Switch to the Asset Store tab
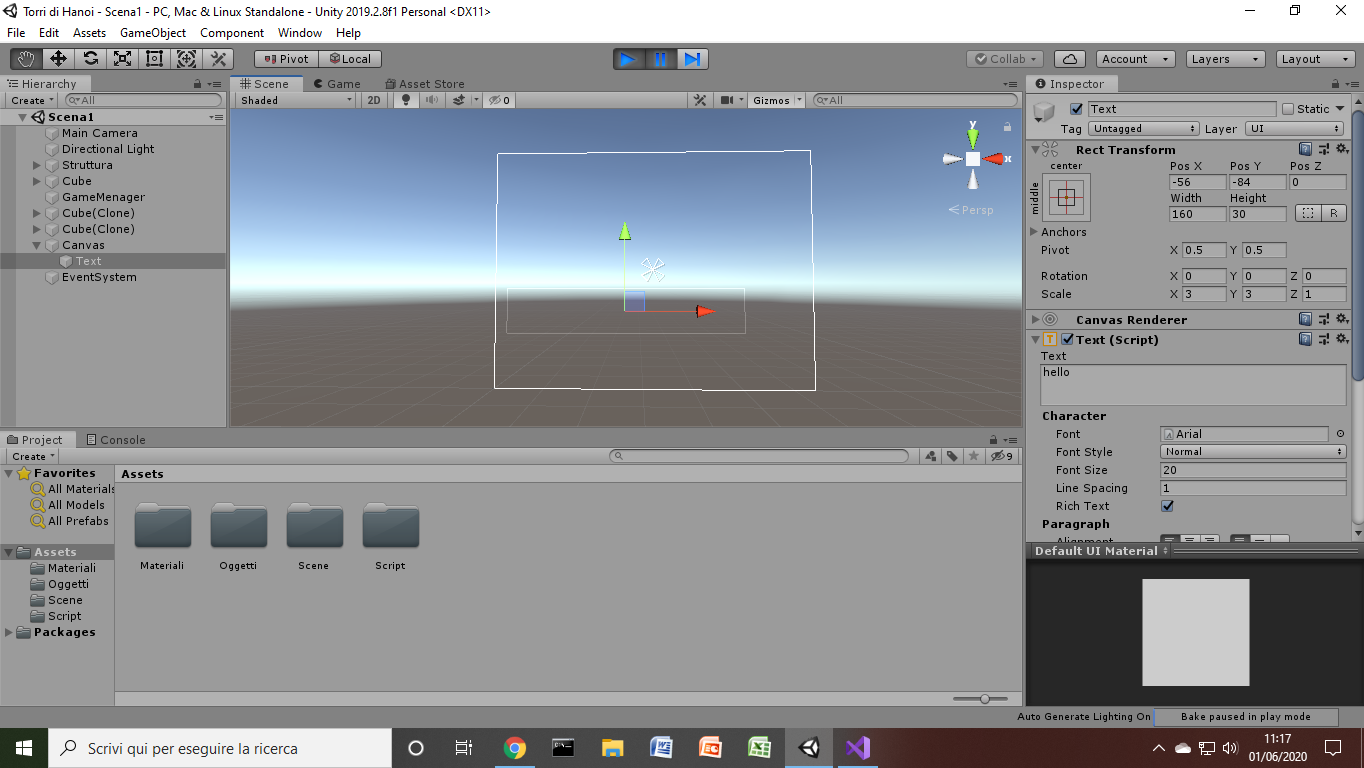This screenshot has width=1364, height=768. point(424,84)
